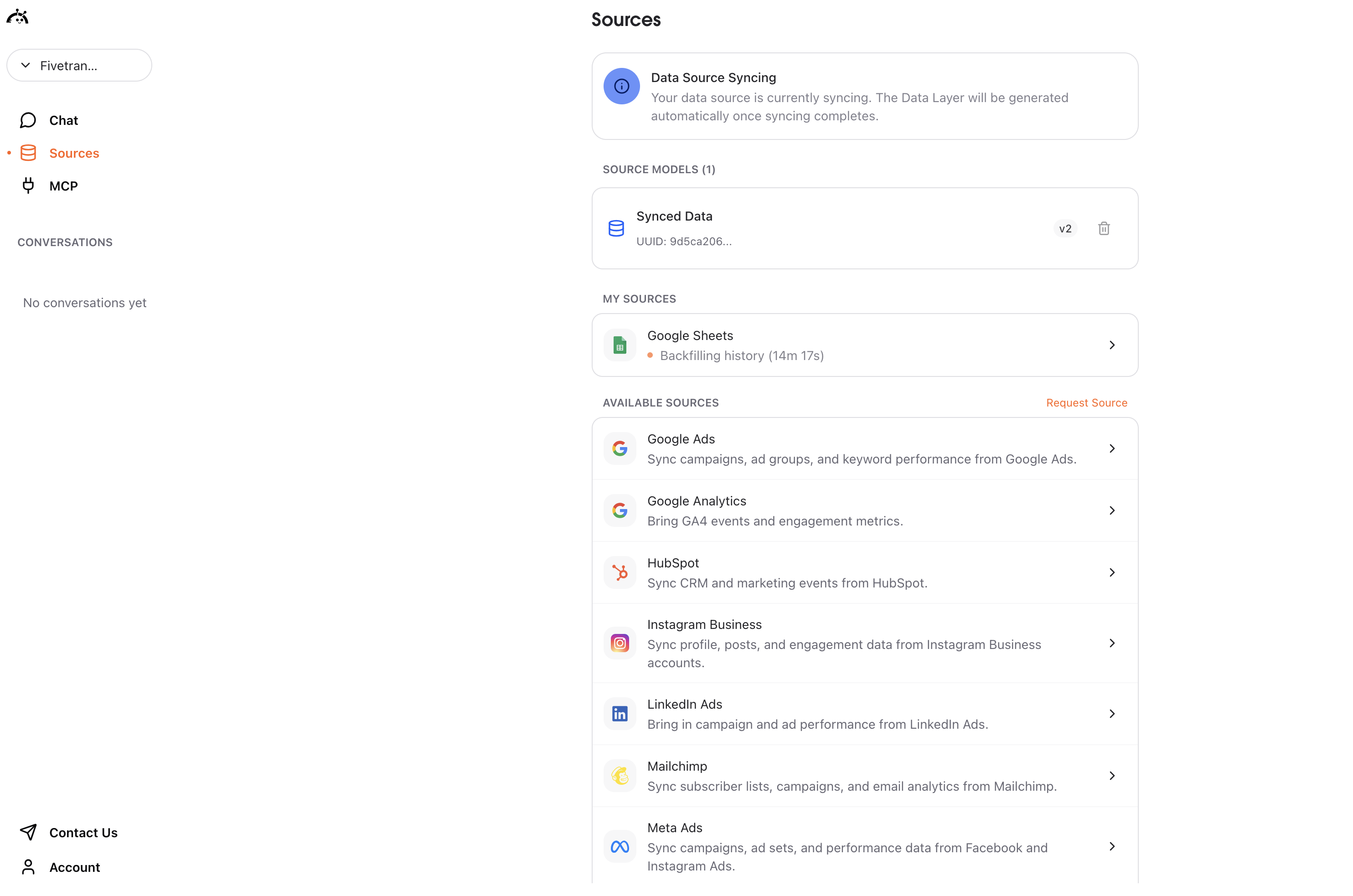Viewport: 1353px width, 896px height.
Task: Delete the Synced Data model
Action: click(1104, 228)
